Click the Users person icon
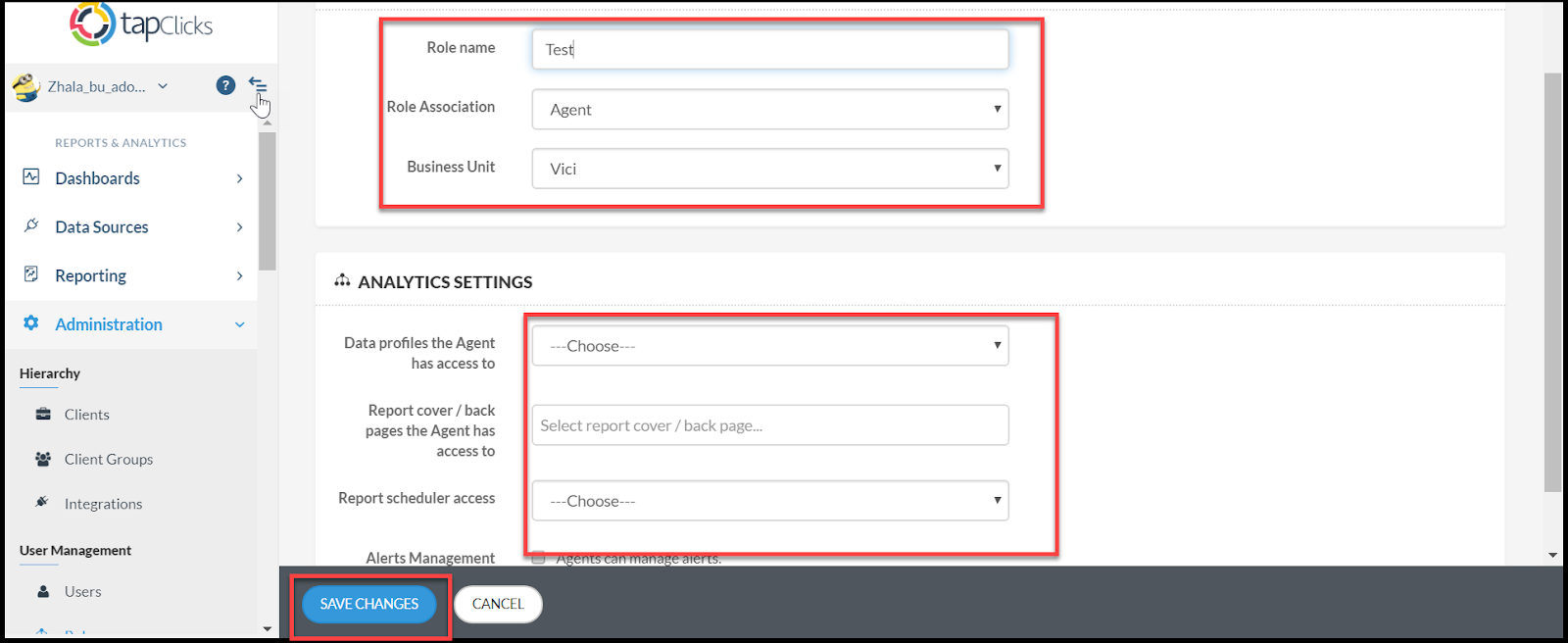The width and height of the screenshot is (1568, 643). 43,591
